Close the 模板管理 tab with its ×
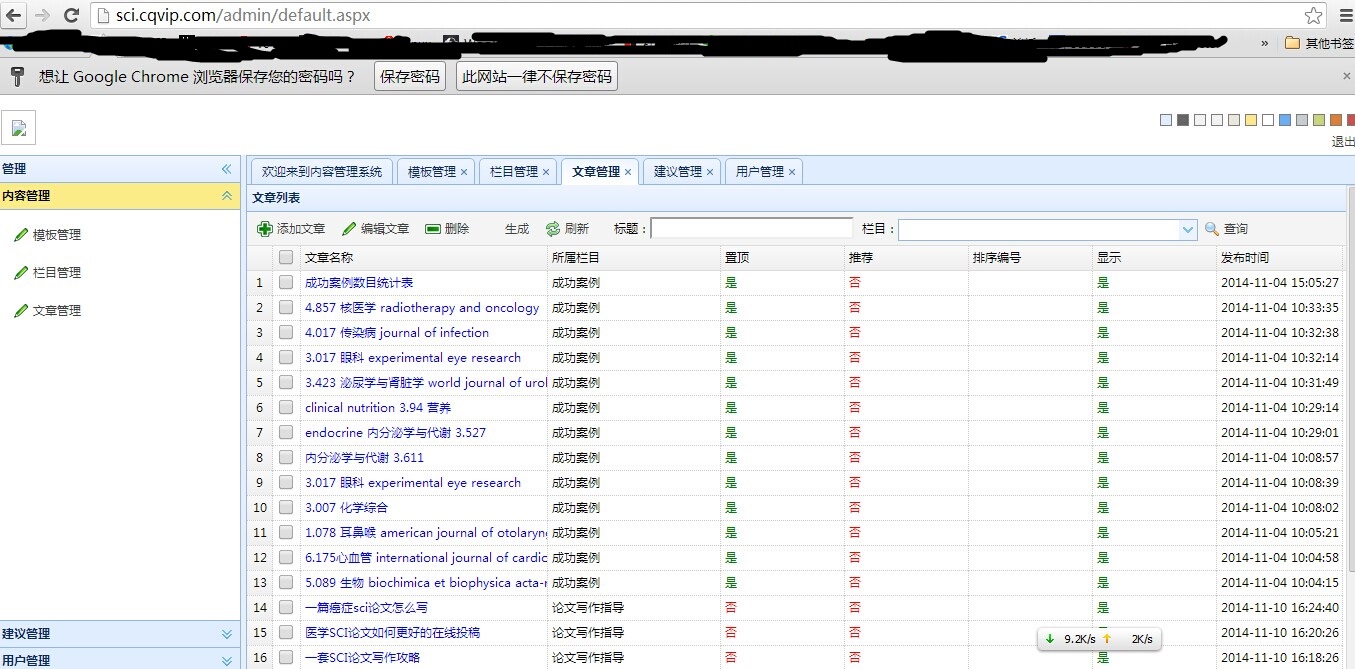This screenshot has height=669, width=1355. point(464,172)
